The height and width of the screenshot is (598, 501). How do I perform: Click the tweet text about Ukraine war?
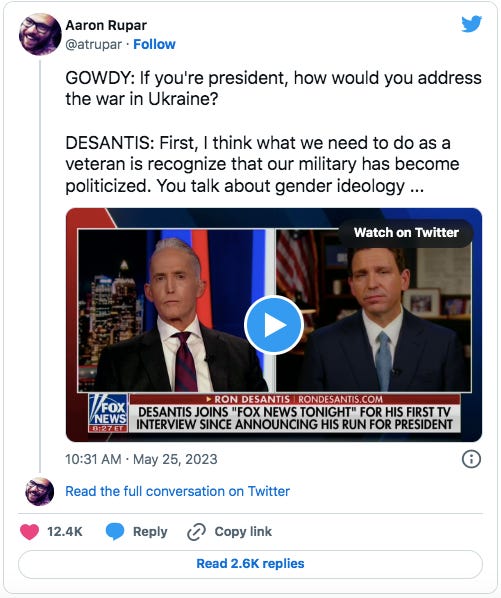click(x=273, y=132)
